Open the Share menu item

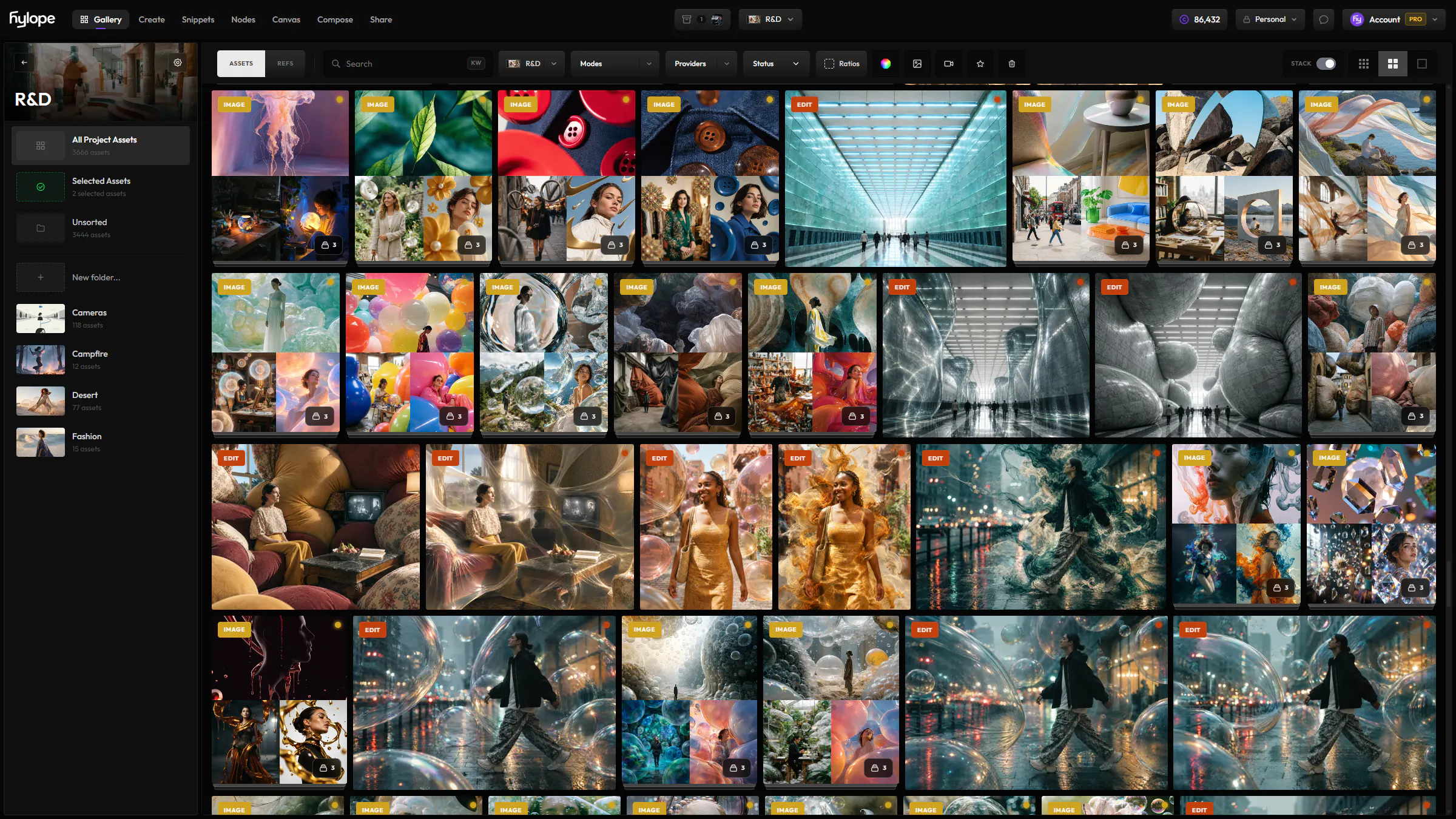click(x=381, y=19)
